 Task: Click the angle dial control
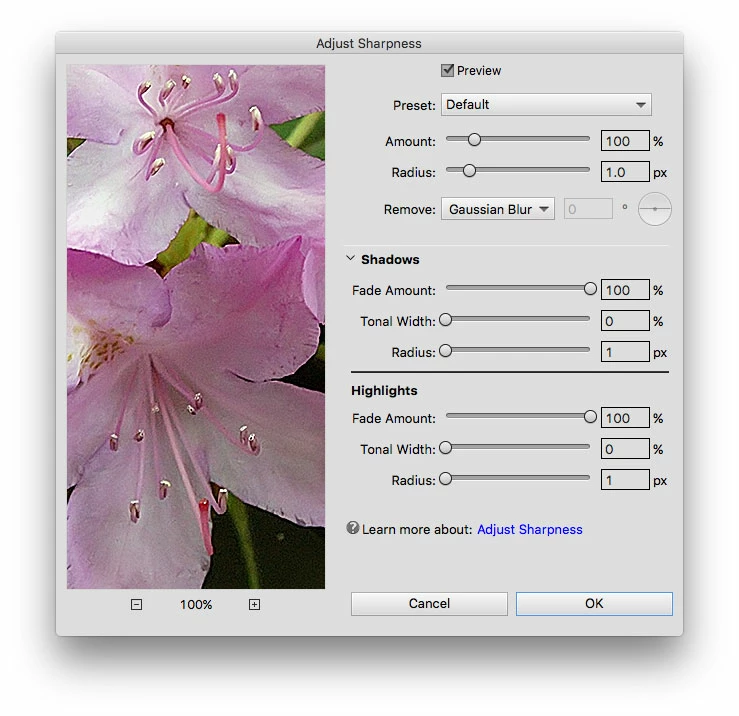click(x=655, y=209)
